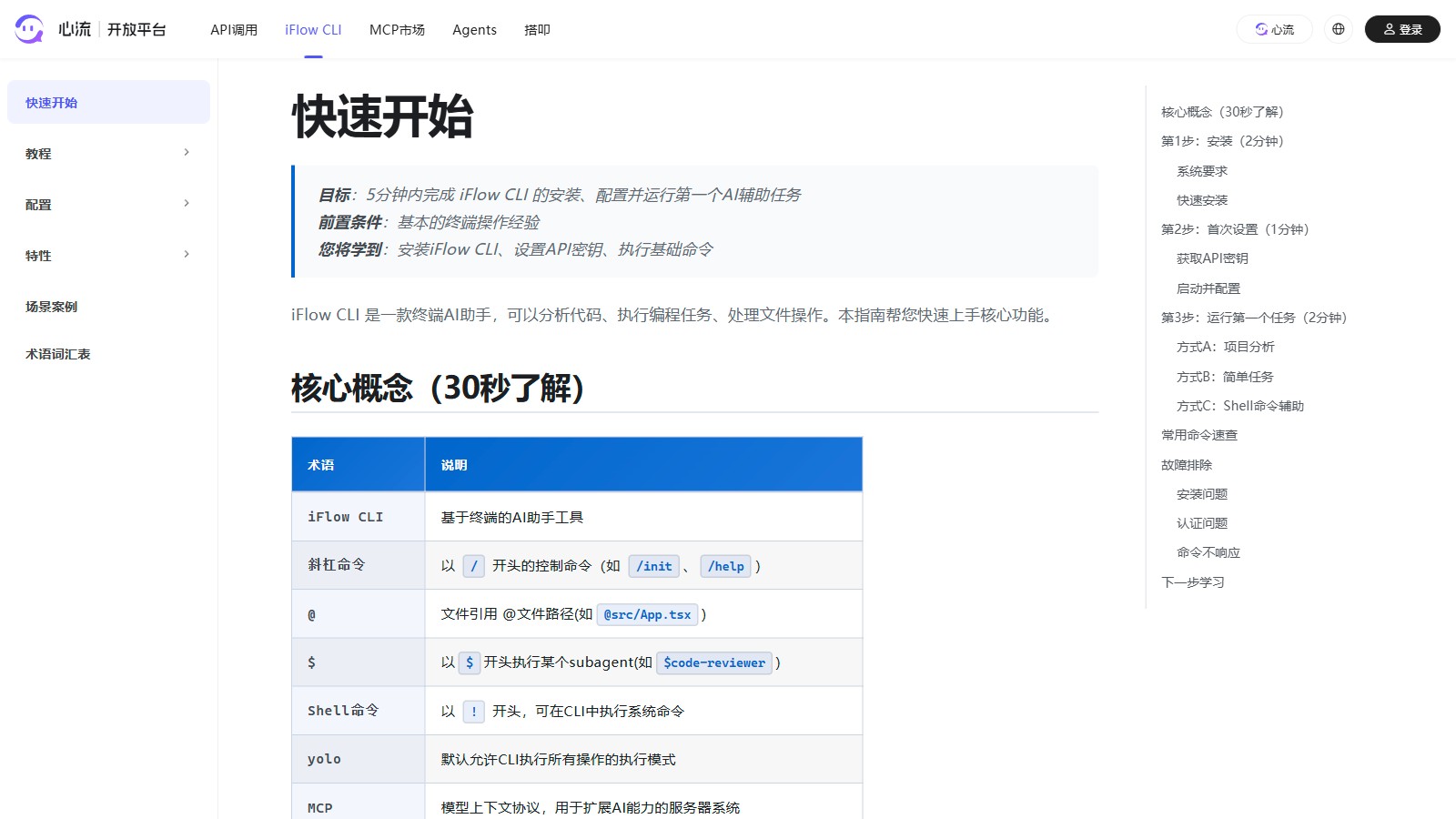Jump to 获取API密钥 via the right outline
The height and width of the screenshot is (819, 1456).
point(1212,258)
